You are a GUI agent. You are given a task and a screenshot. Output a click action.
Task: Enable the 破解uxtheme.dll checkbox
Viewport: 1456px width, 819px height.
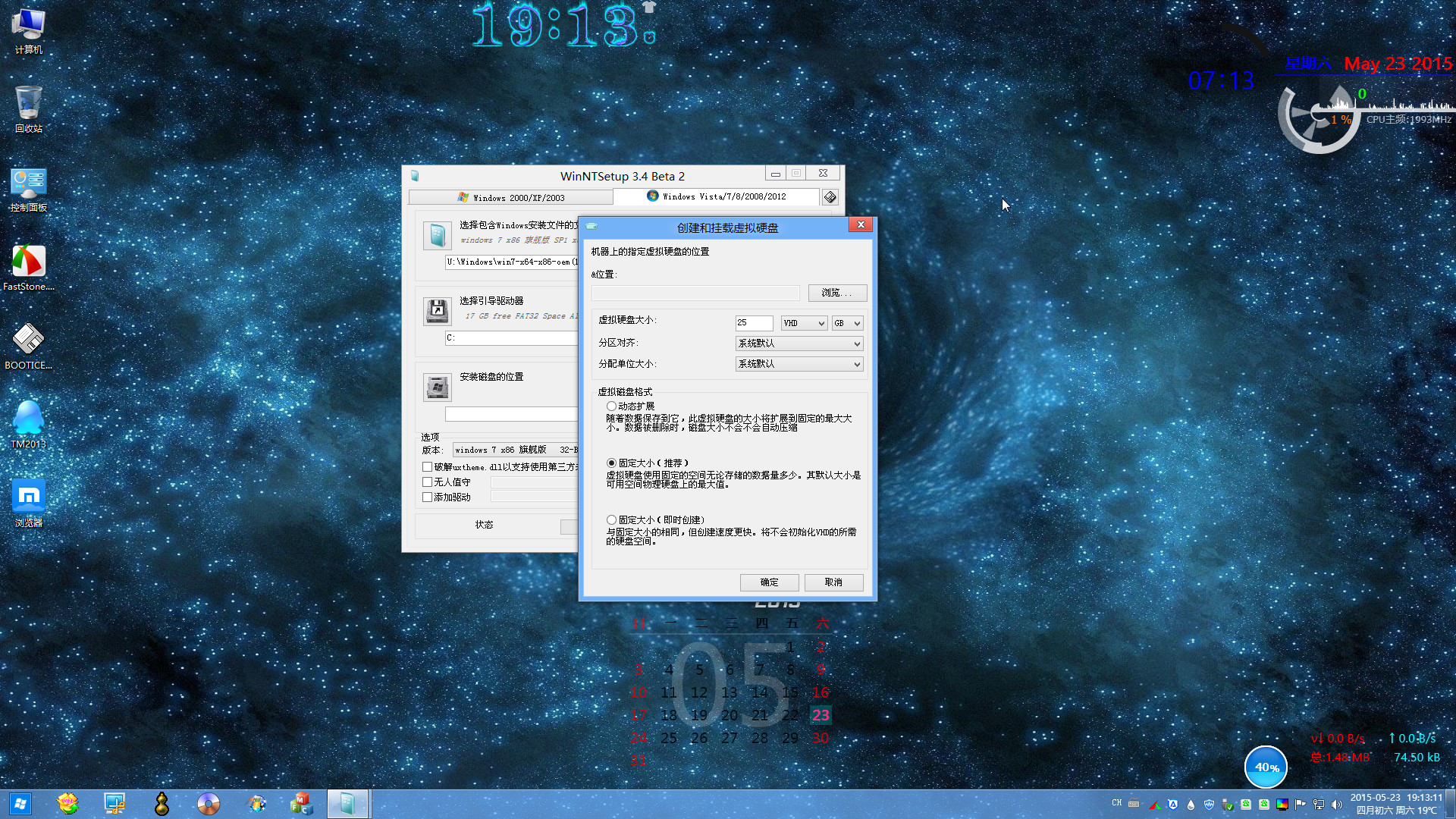click(428, 467)
